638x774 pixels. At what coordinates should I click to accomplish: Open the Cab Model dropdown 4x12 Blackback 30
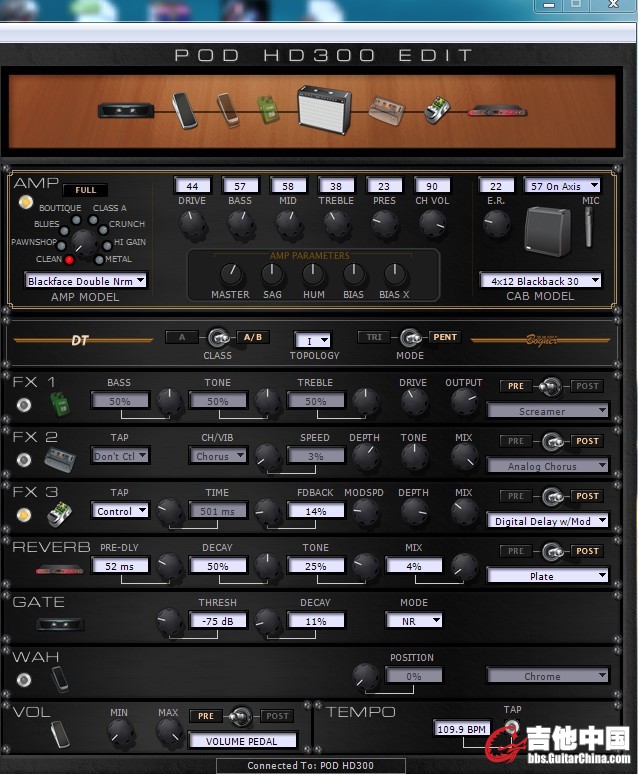point(540,280)
